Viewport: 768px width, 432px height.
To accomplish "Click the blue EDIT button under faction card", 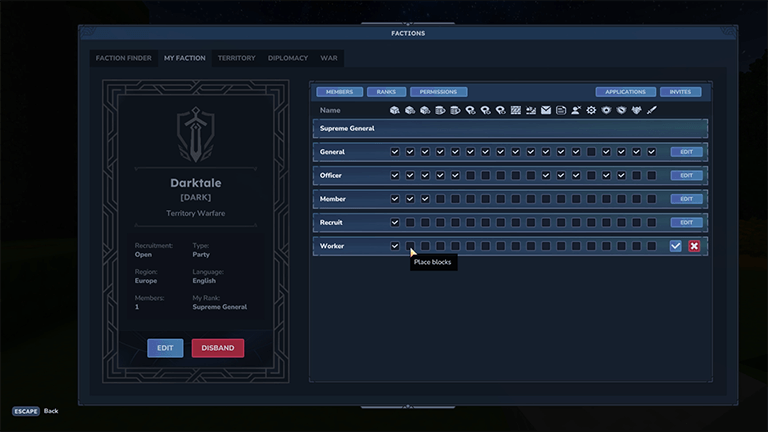I will 165,348.
